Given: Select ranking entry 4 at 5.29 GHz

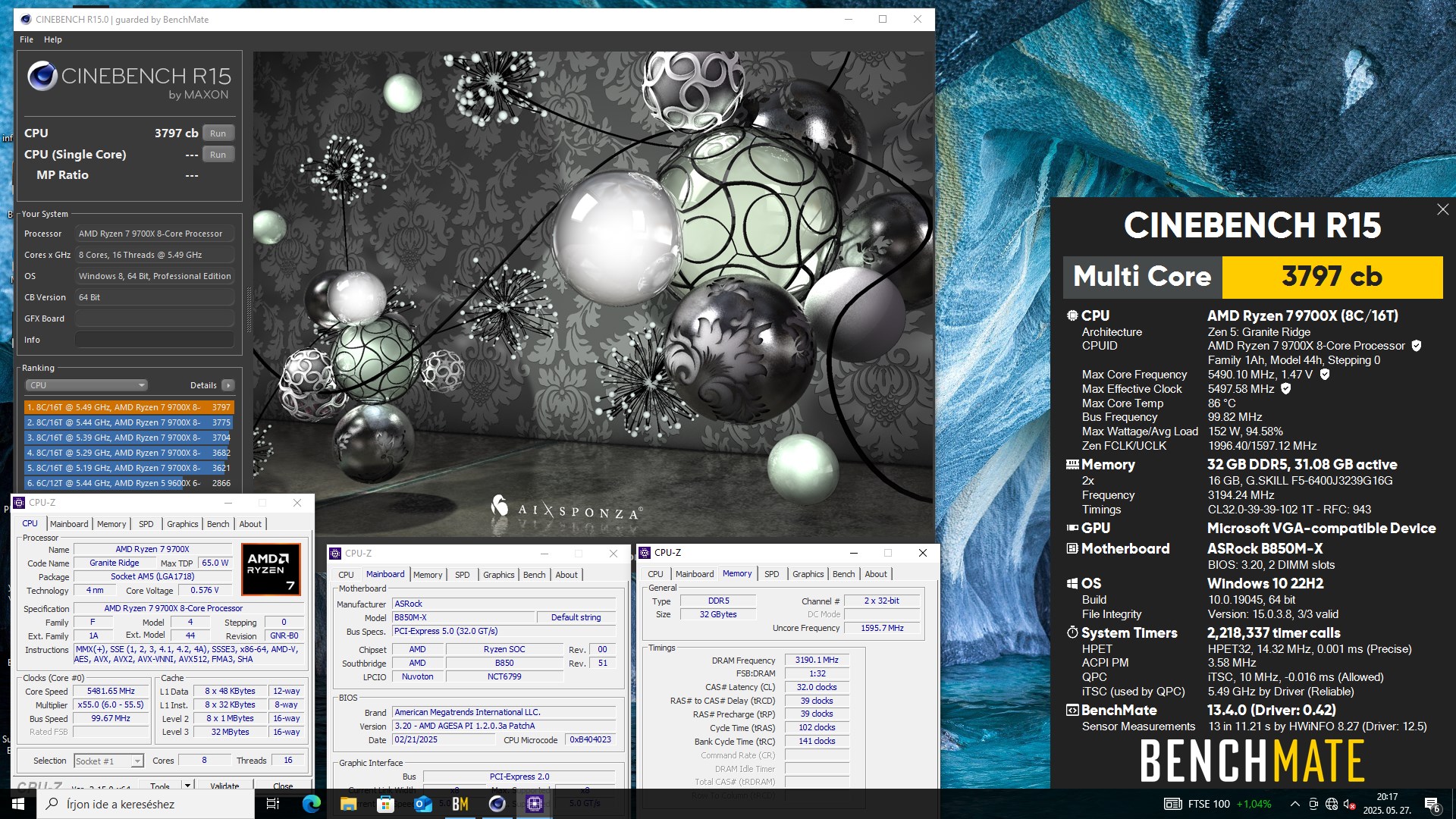Looking at the screenshot, I should point(129,453).
